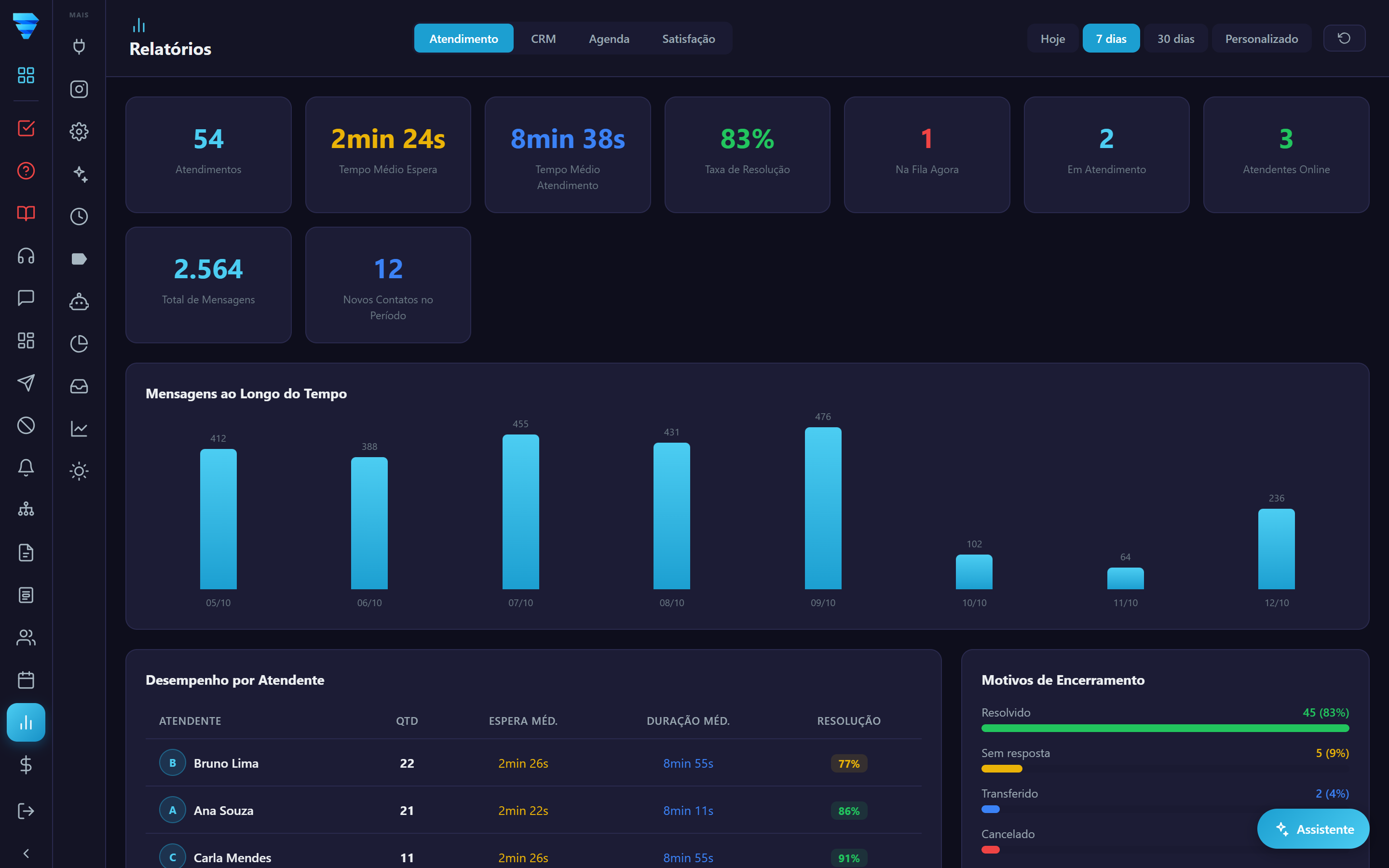Screen dimensions: 1389x868
Task: Select the AI sparkles icon in sidebar
Action: click(79, 174)
